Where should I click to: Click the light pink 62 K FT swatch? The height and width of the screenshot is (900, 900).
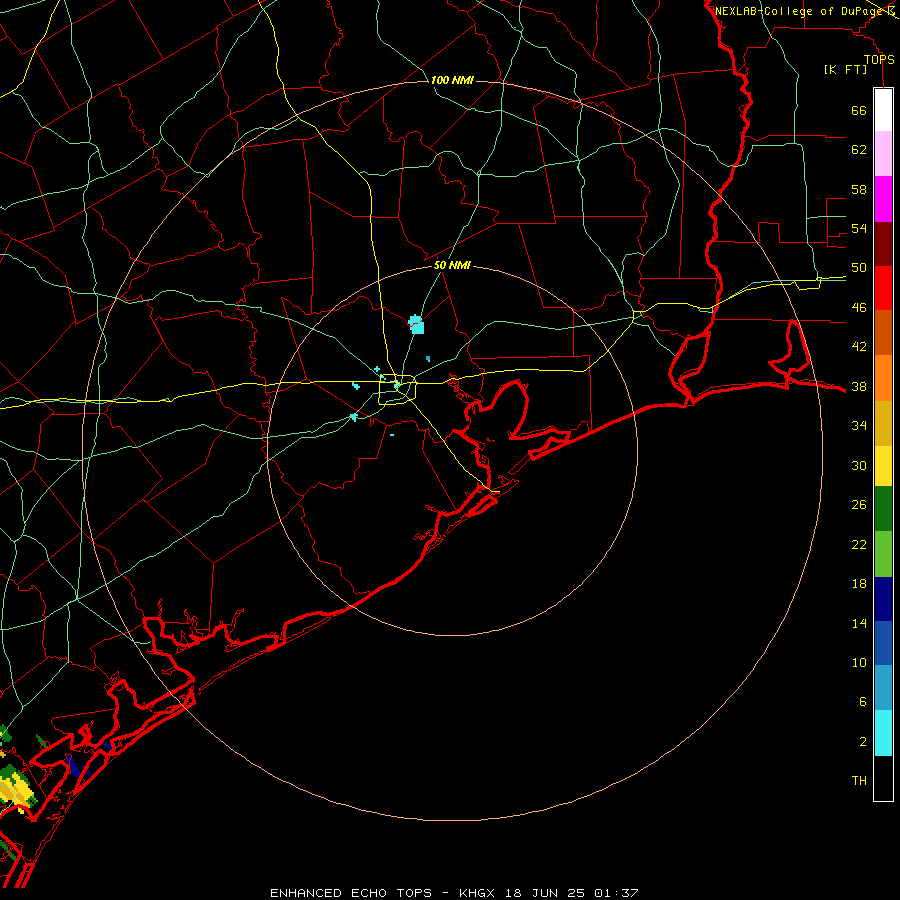pyautogui.click(x=883, y=153)
